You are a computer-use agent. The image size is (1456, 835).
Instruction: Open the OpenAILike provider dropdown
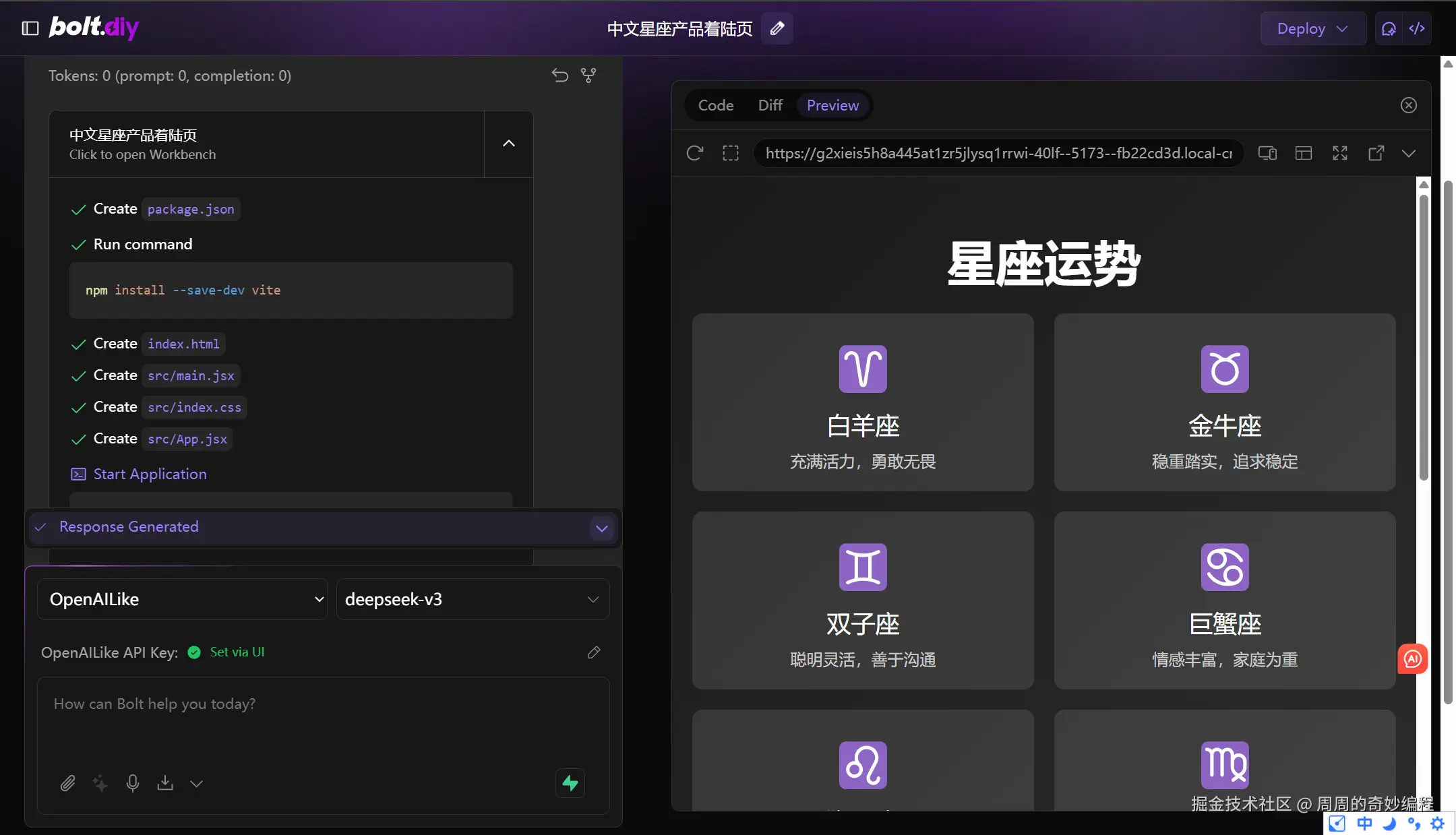click(182, 599)
